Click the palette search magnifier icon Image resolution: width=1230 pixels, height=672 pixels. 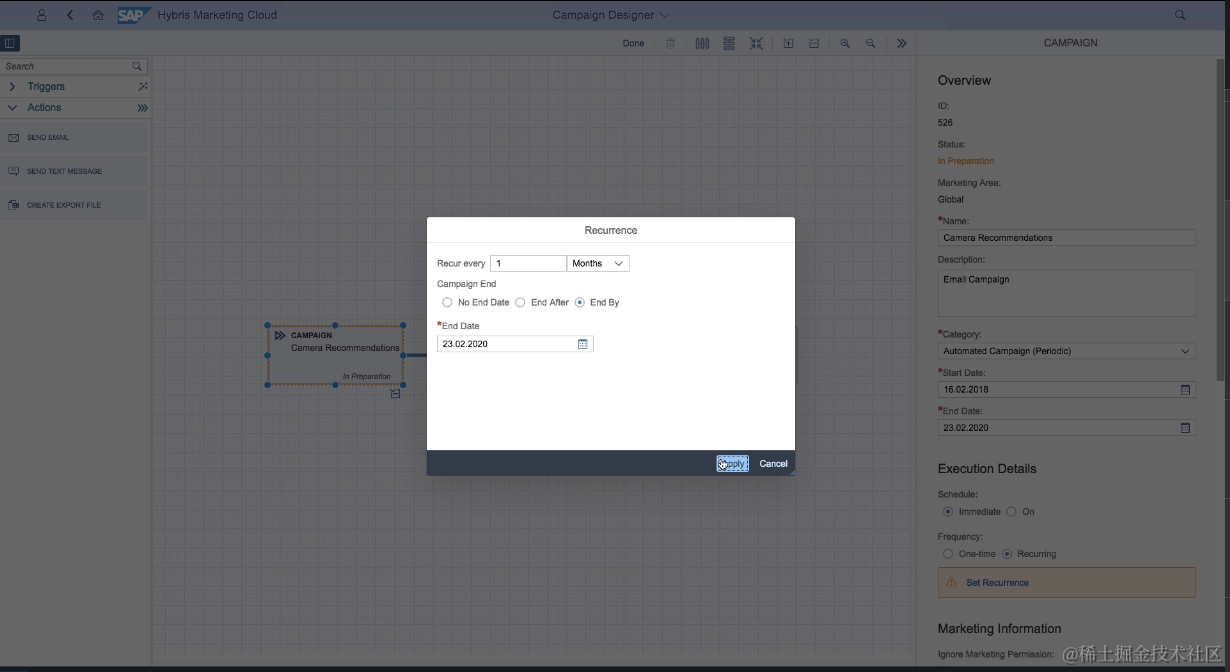138,66
